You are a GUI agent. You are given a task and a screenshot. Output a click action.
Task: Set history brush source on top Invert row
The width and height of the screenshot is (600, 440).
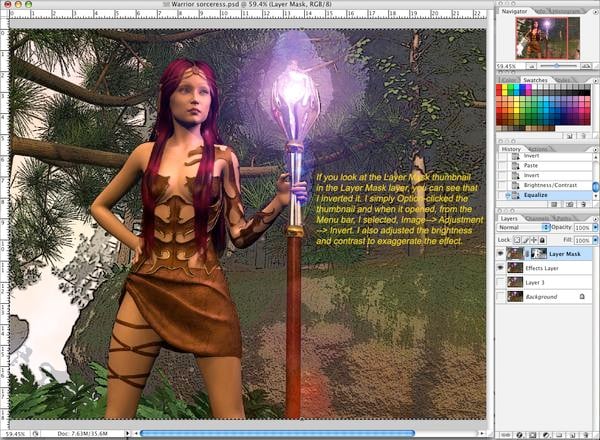[502, 156]
